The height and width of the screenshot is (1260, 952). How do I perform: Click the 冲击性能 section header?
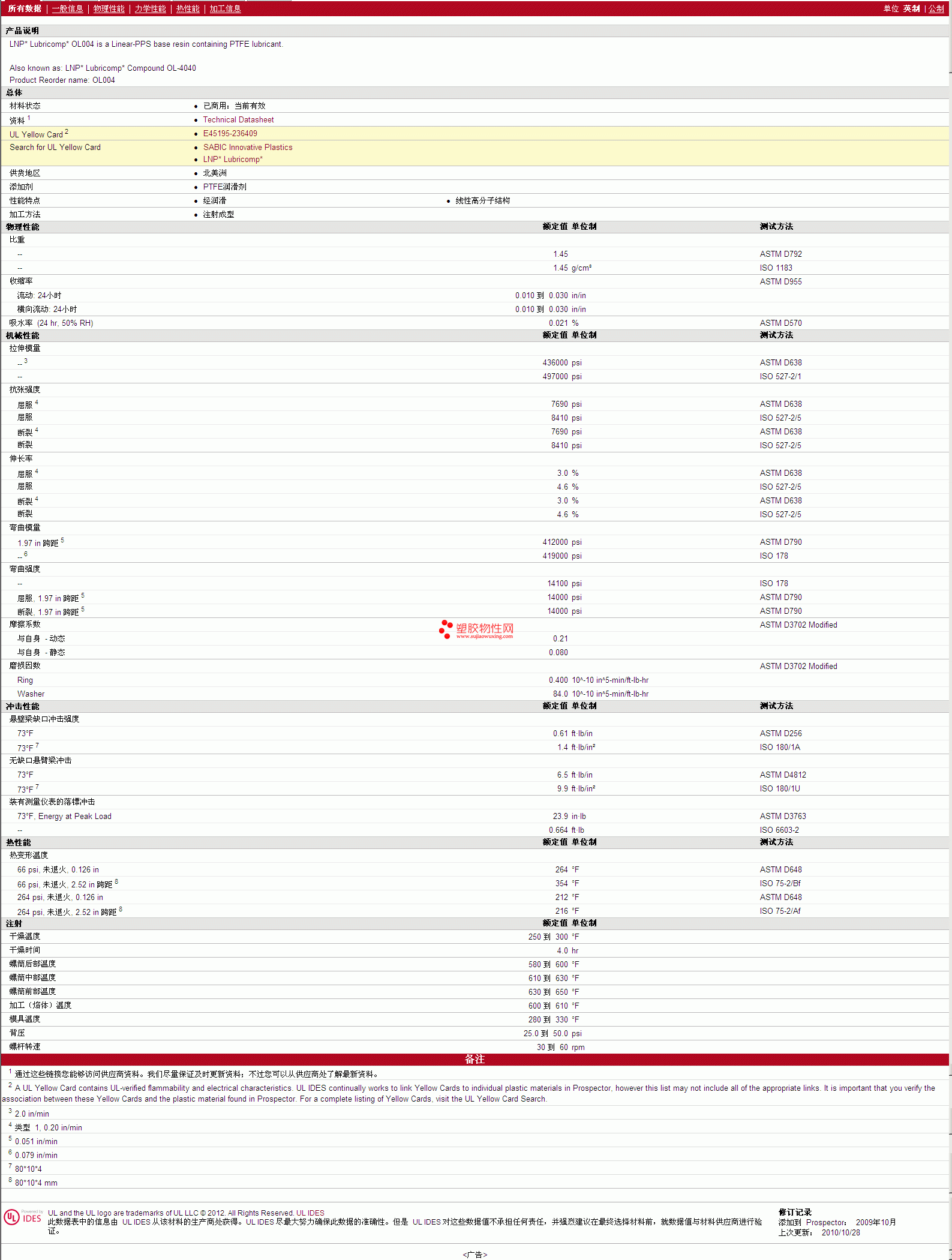click(22, 706)
